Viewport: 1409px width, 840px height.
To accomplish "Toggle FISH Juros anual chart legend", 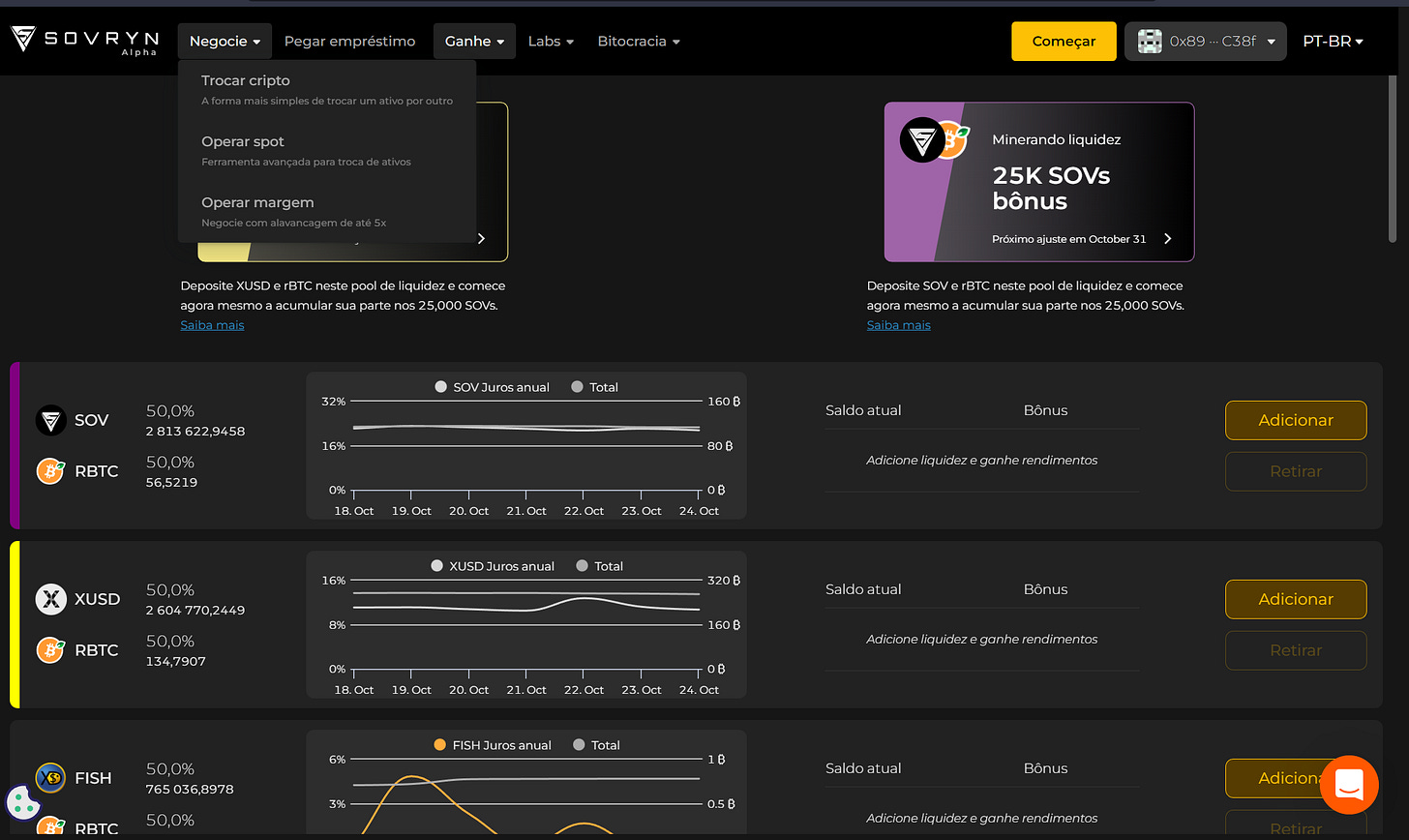I will click(493, 745).
